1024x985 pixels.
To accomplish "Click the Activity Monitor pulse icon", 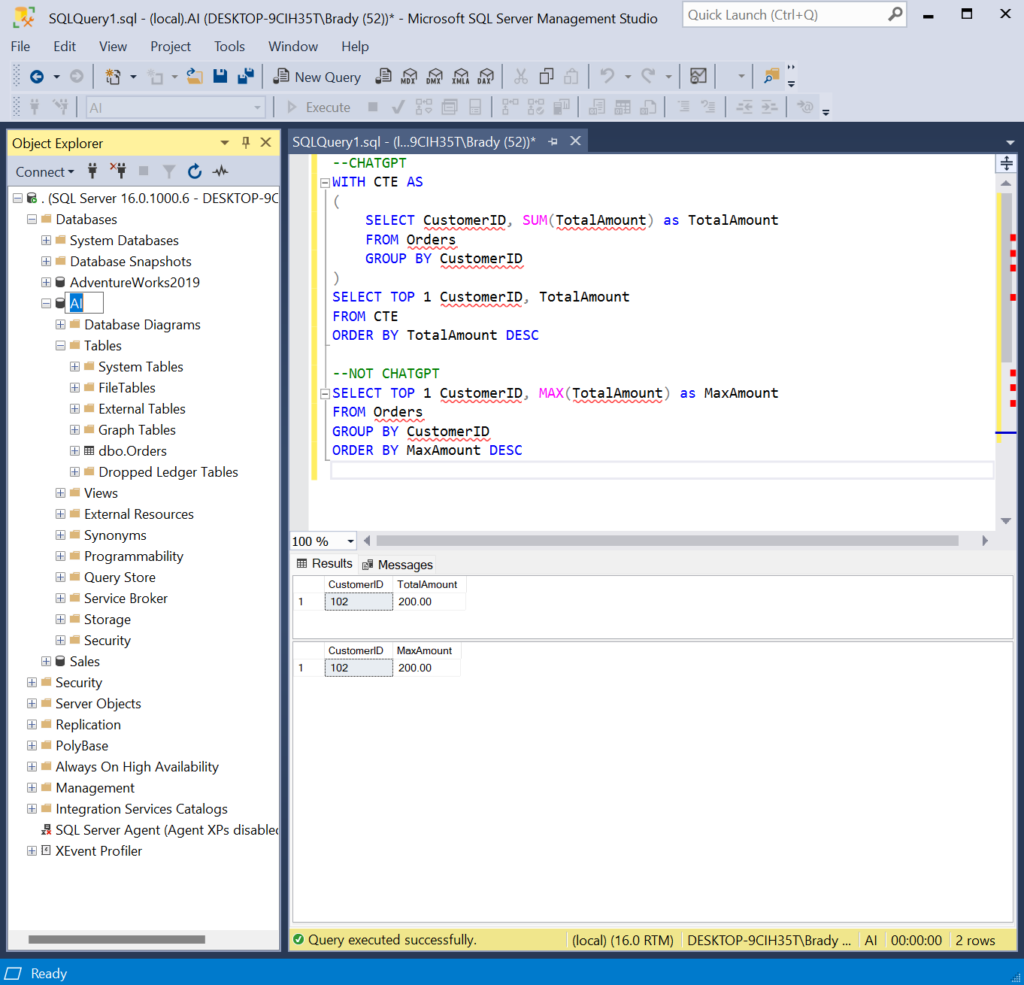I will [220, 171].
